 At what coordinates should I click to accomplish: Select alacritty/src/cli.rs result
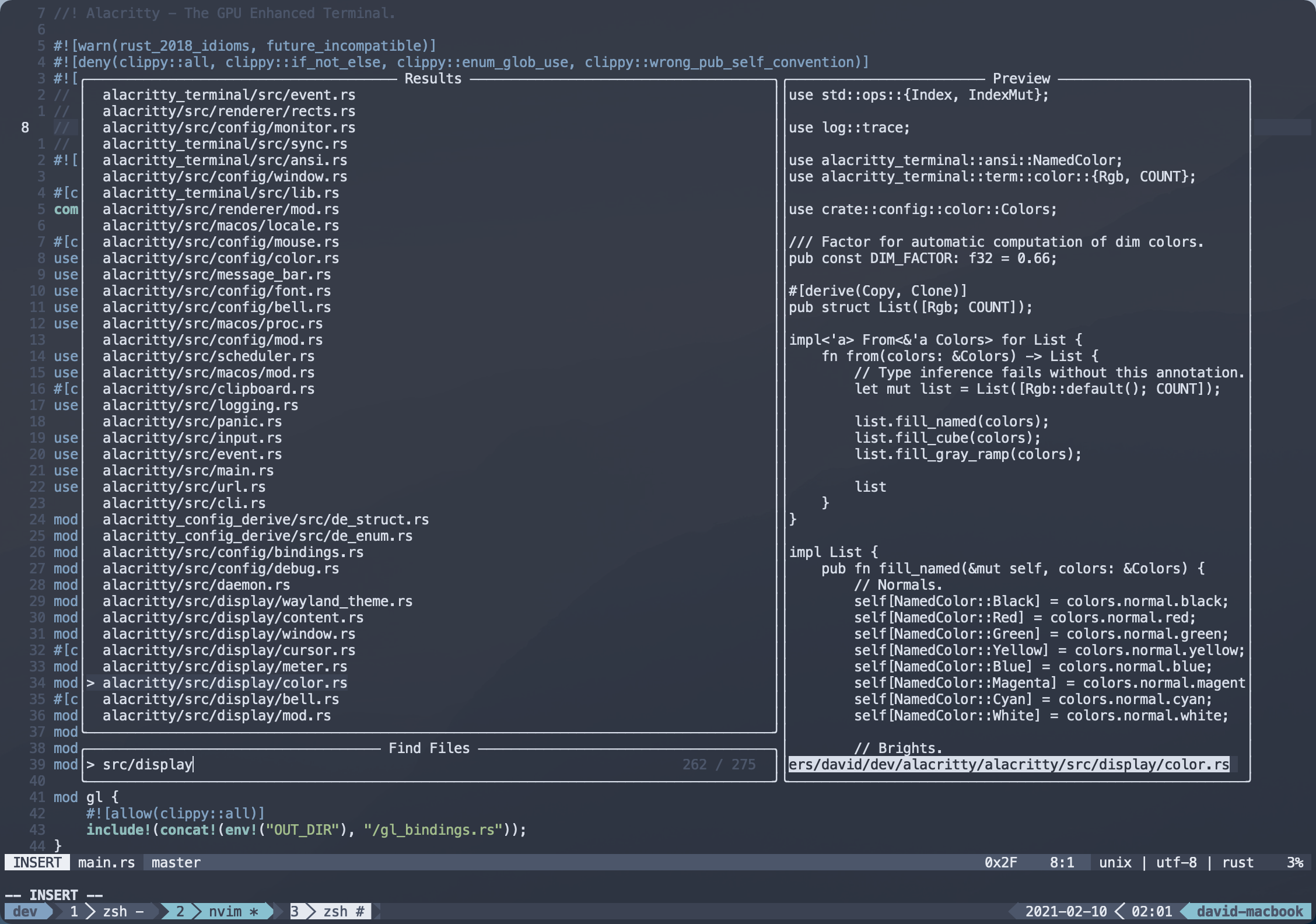pyautogui.click(x=184, y=503)
